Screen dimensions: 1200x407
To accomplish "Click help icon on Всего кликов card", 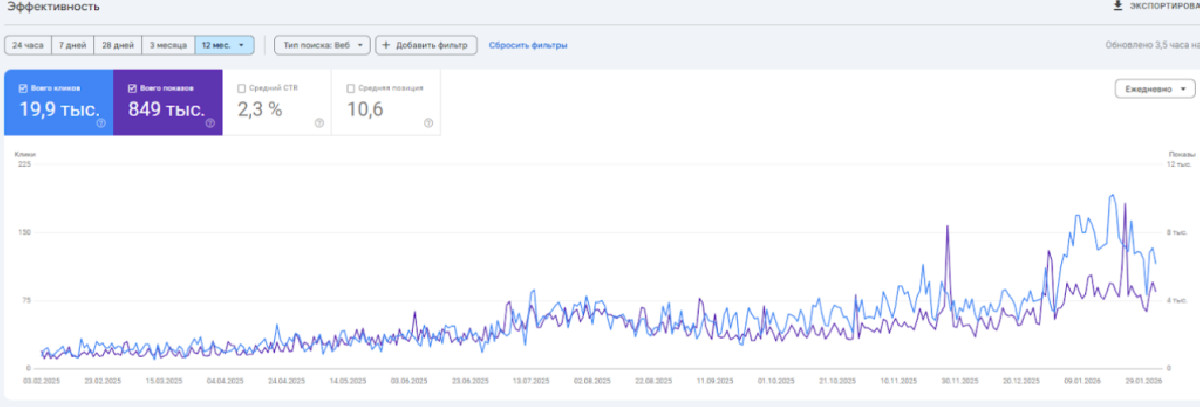I will (x=101, y=124).
